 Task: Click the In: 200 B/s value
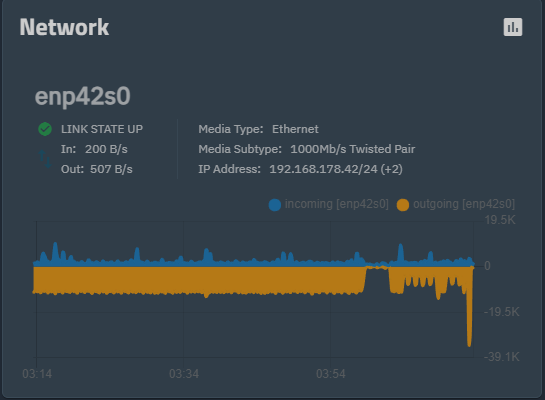(106, 149)
